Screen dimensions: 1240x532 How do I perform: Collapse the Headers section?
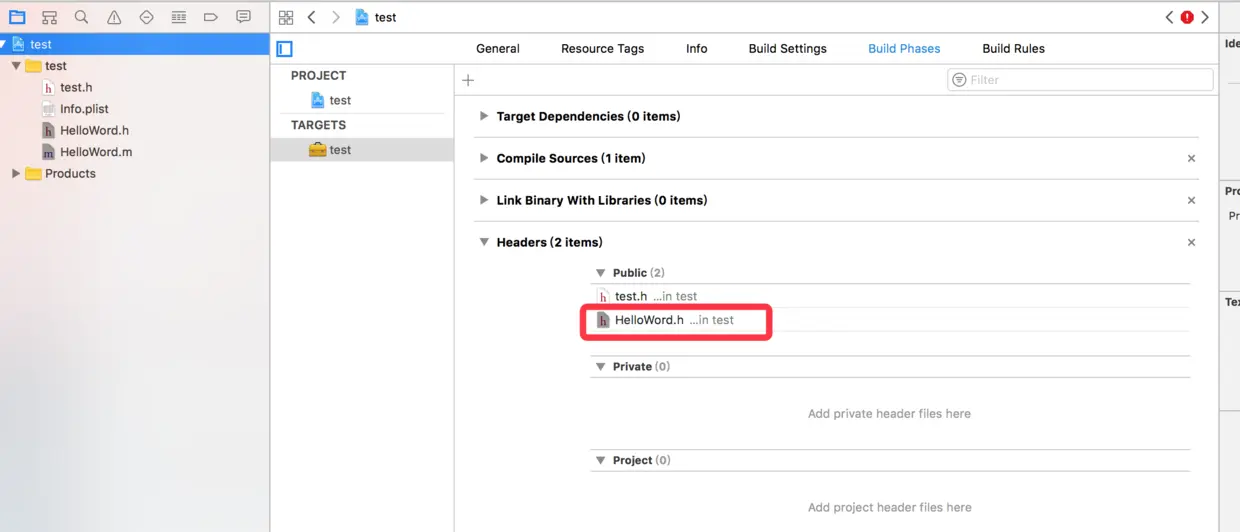pos(485,242)
